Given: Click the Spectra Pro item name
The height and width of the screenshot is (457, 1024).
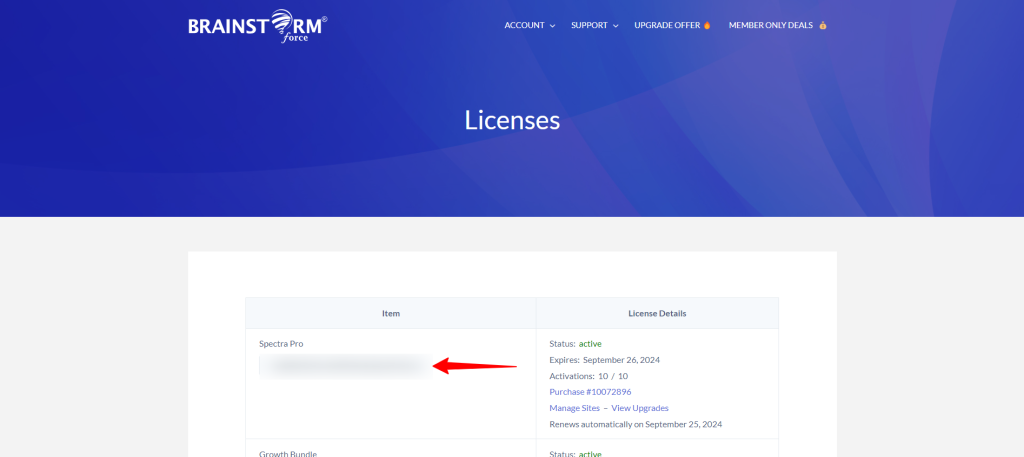Looking at the screenshot, I should coord(281,343).
